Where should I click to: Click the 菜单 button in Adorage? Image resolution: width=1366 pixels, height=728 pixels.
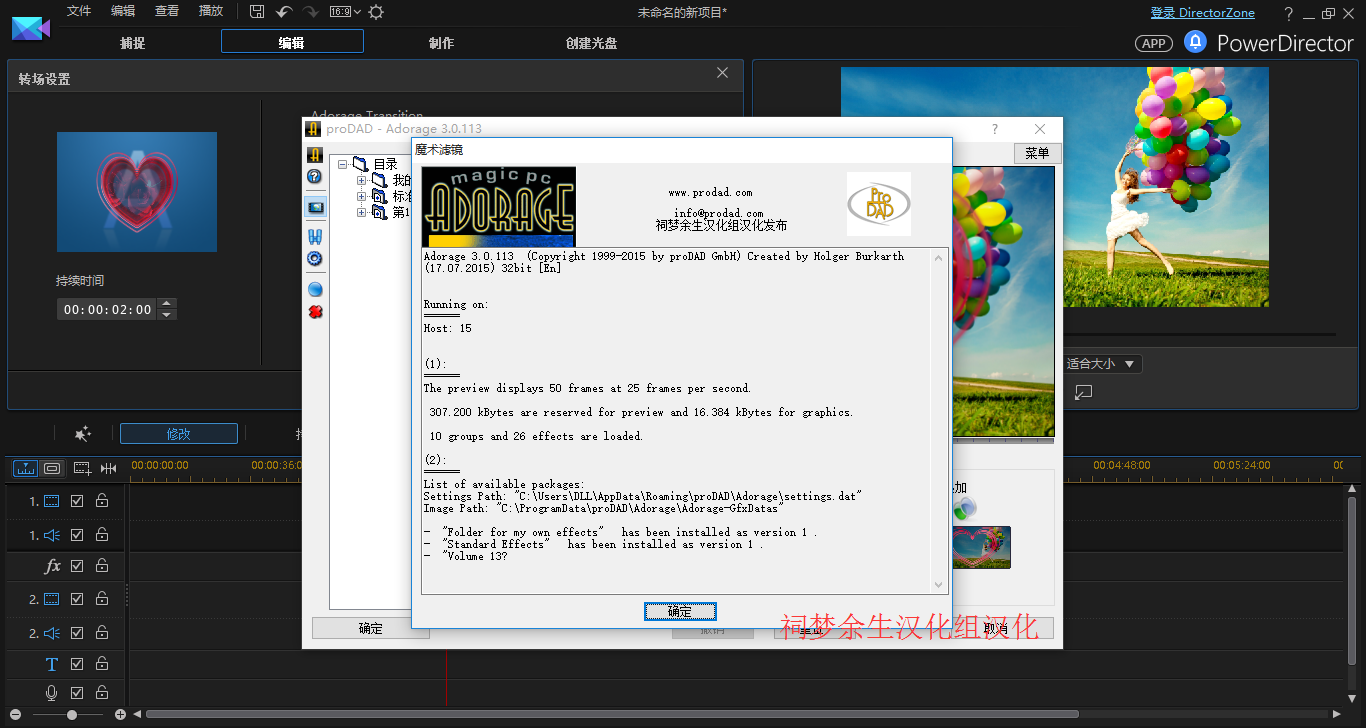(1037, 153)
